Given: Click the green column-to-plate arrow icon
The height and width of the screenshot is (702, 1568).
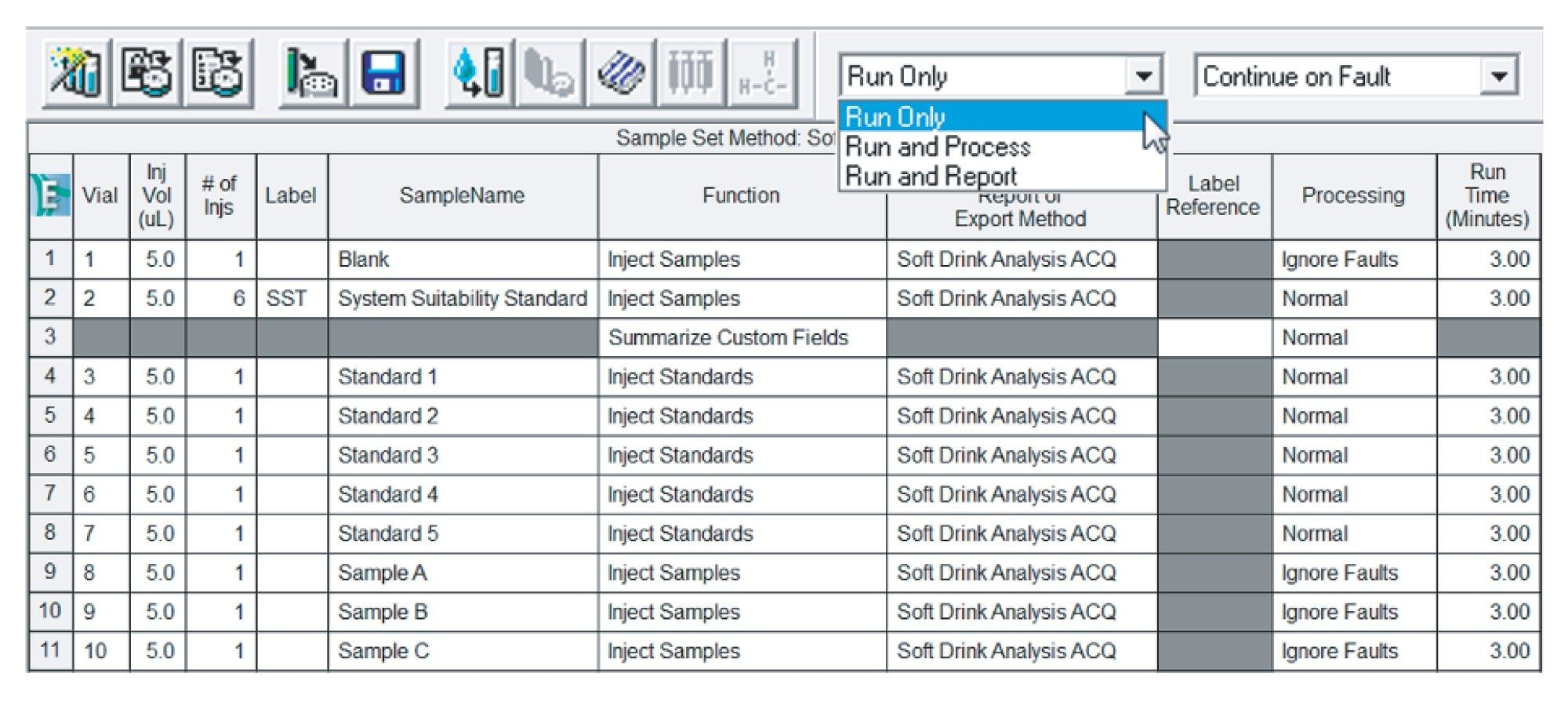Looking at the screenshot, I should (x=313, y=73).
